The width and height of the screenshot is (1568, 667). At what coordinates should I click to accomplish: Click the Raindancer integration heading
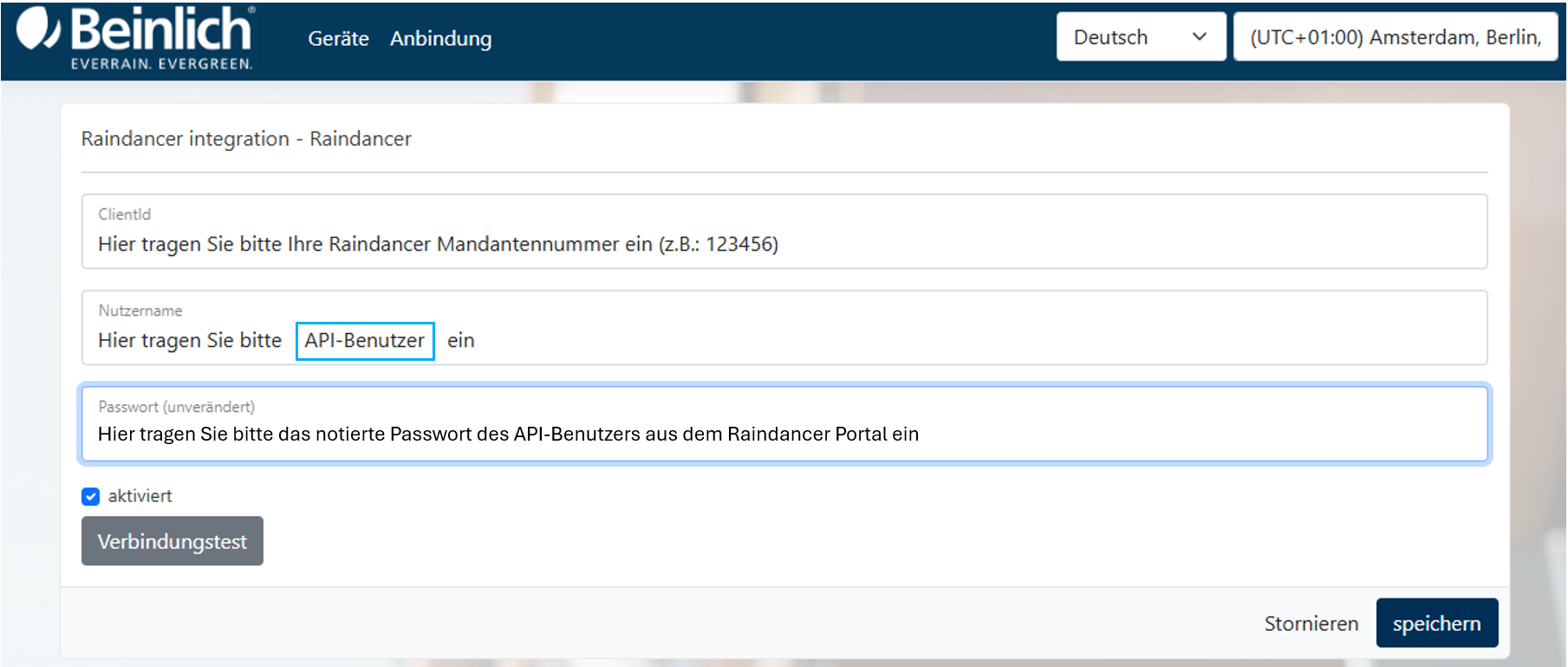246,139
